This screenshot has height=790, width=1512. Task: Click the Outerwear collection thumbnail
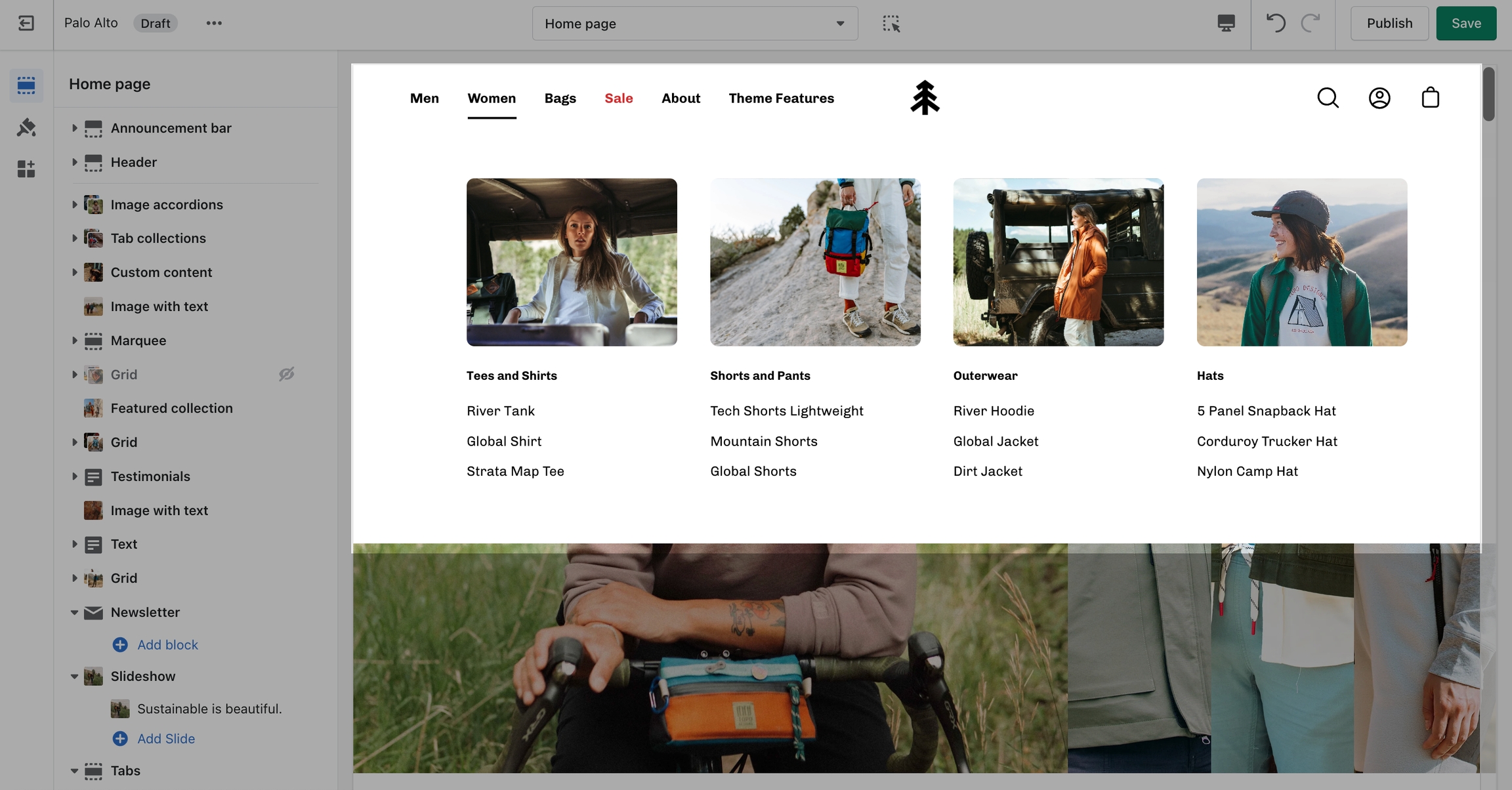point(1058,262)
